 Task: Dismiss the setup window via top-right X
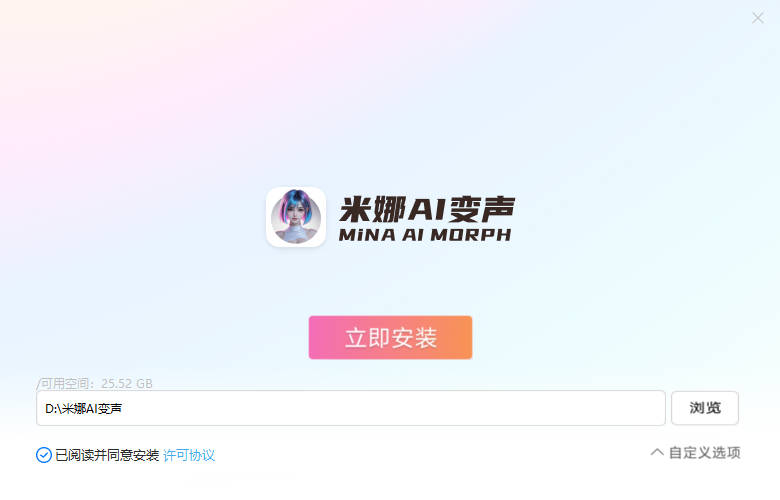758,18
